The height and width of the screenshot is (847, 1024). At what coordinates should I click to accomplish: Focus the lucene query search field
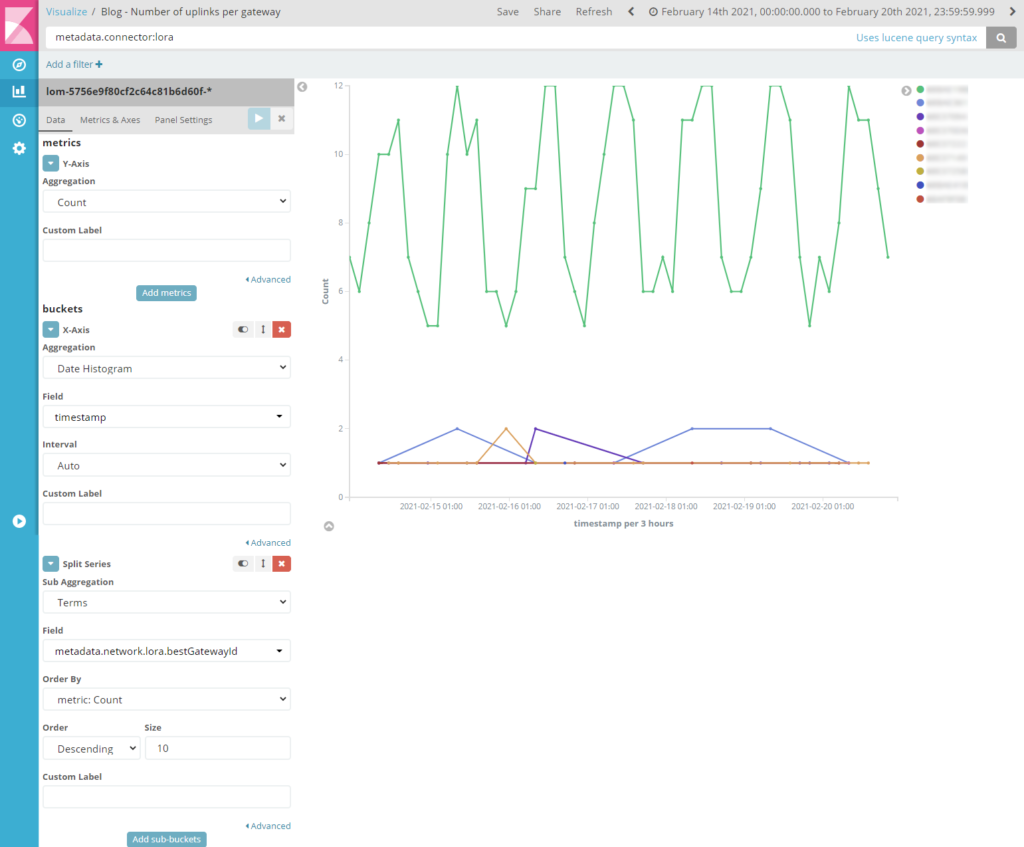click(x=451, y=37)
